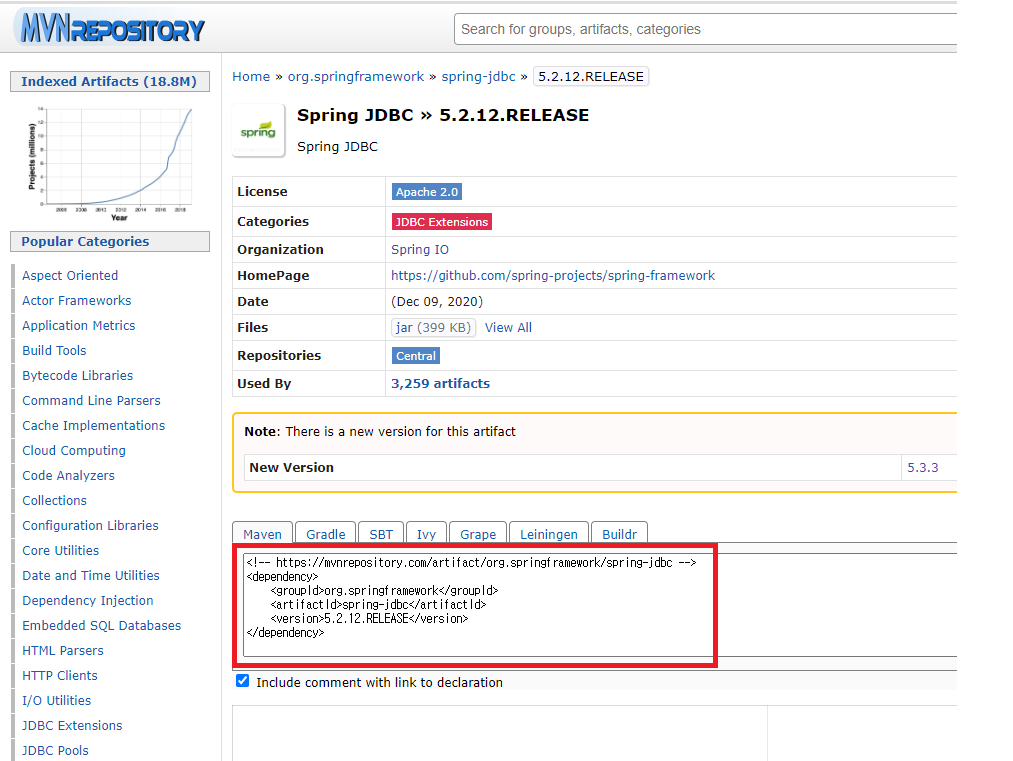The image size is (1013, 761).
Task: Switch to the Maven tab
Action: click(x=262, y=534)
